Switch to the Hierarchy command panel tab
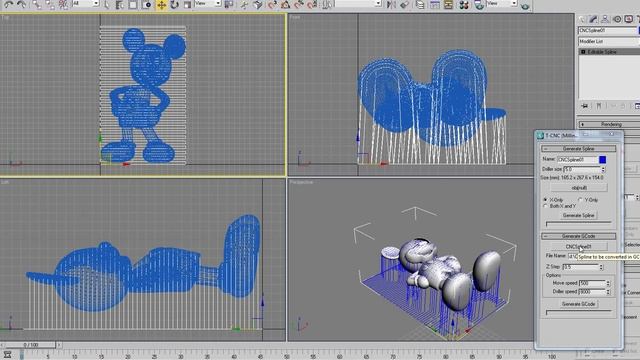640x360 pixels. click(605, 19)
